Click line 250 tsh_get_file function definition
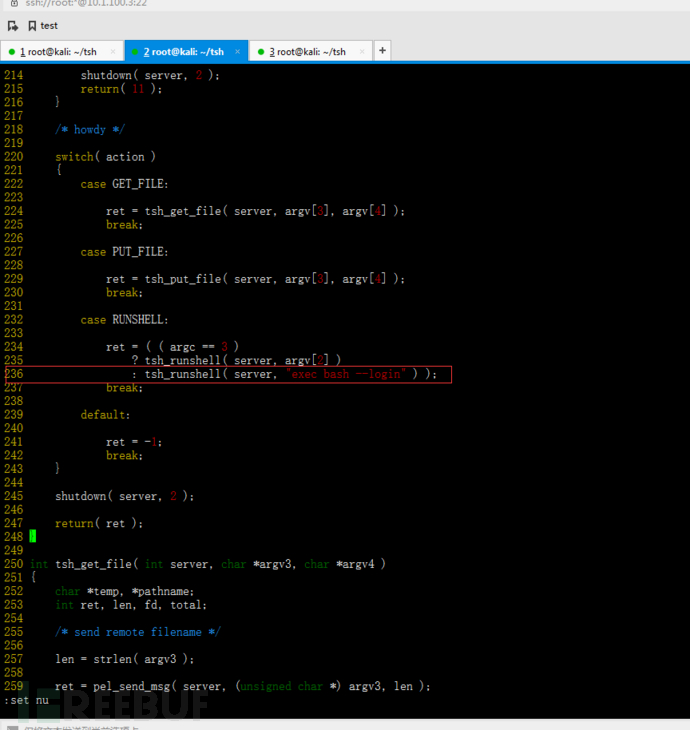Screen dimensions: 690x730 pos(208,564)
